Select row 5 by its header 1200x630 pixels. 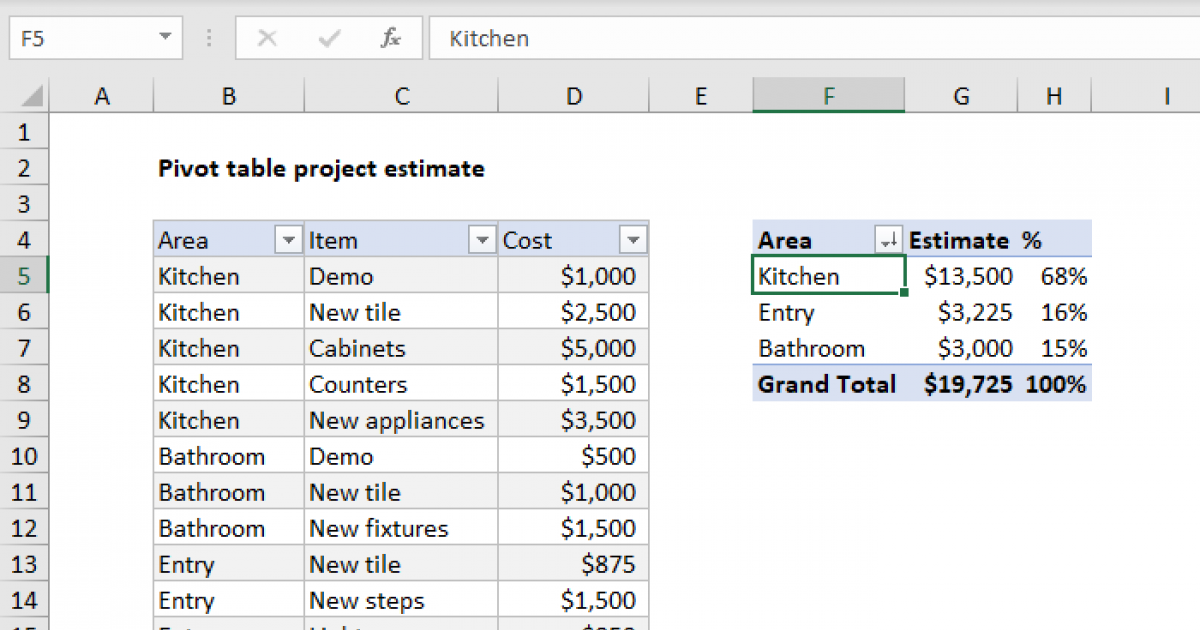tap(25, 275)
